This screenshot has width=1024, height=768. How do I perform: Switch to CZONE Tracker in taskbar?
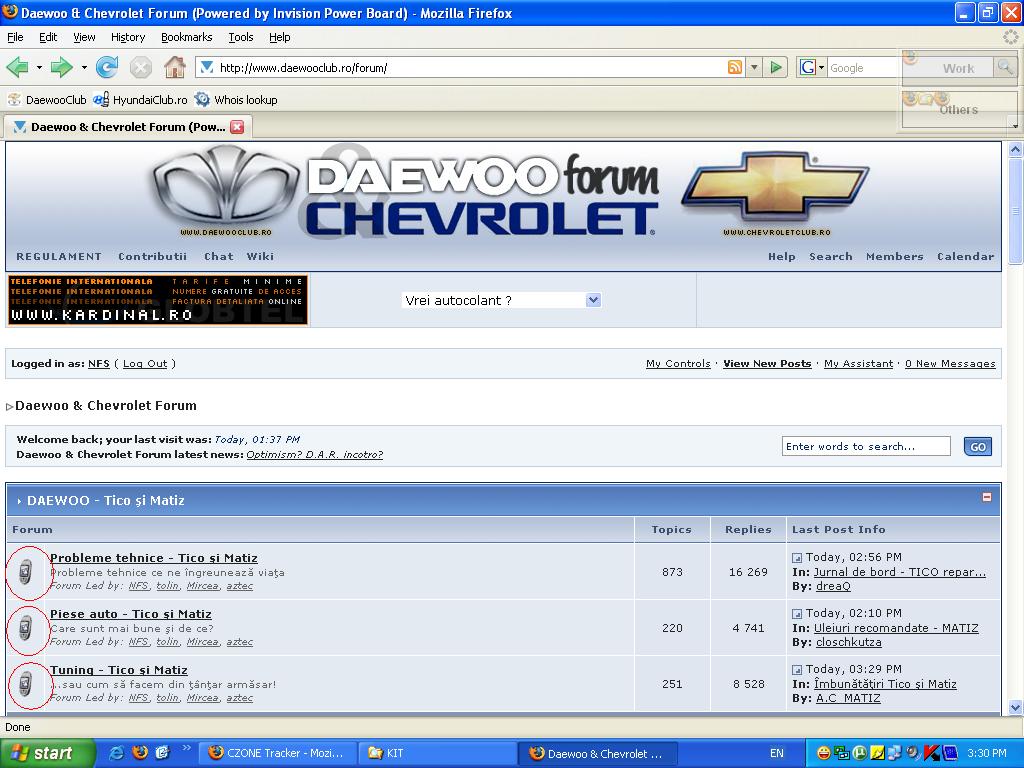pos(277,753)
